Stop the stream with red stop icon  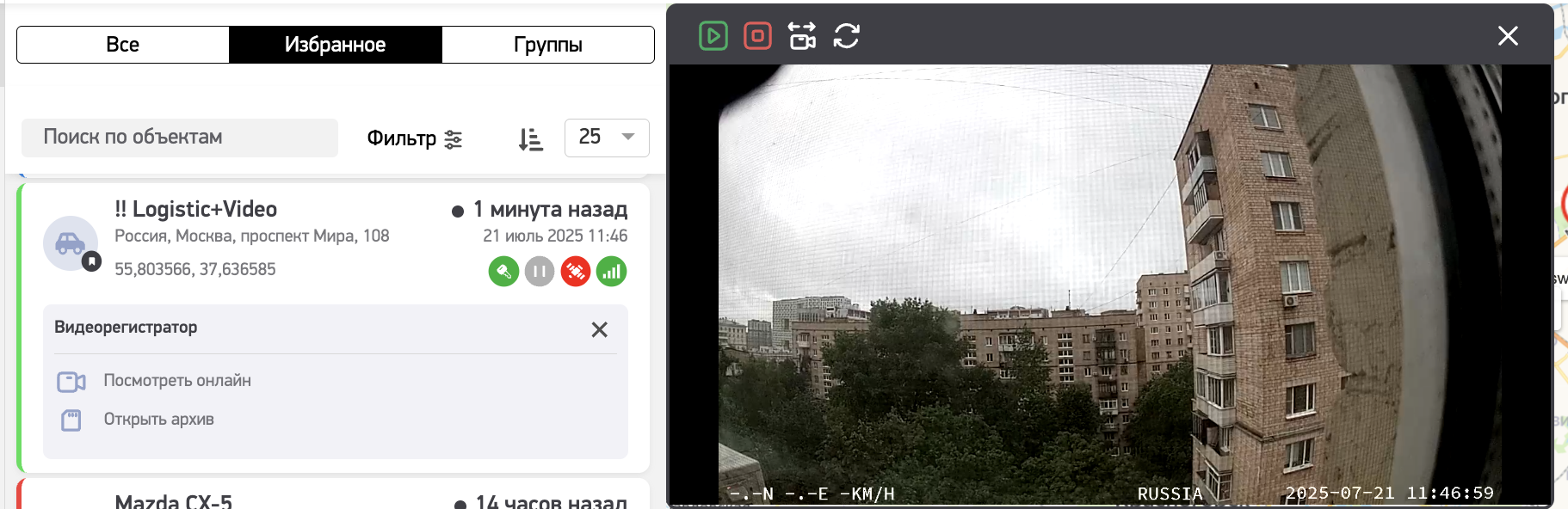[x=757, y=36]
